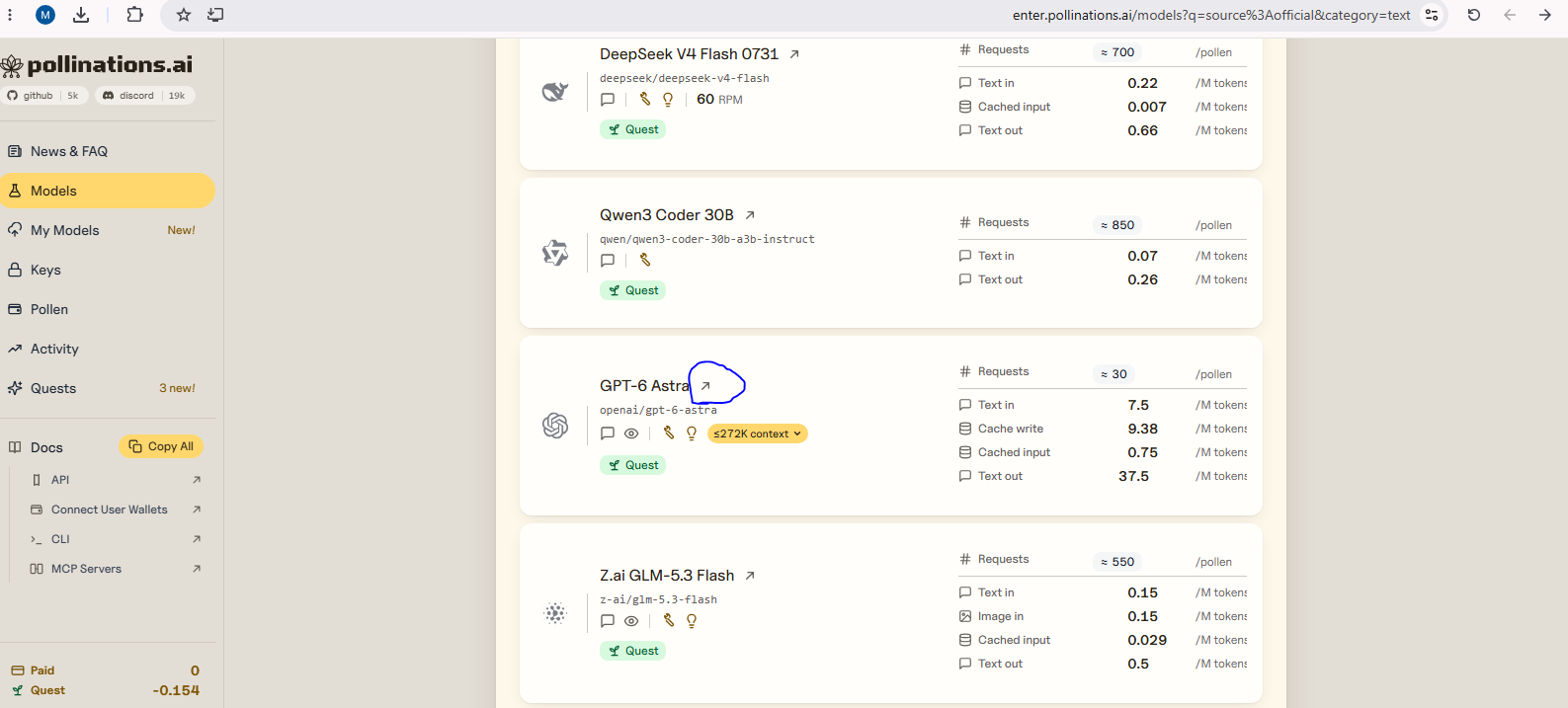Go back with the browser back arrow
The image size is (1568, 708).
(1510, 15)
